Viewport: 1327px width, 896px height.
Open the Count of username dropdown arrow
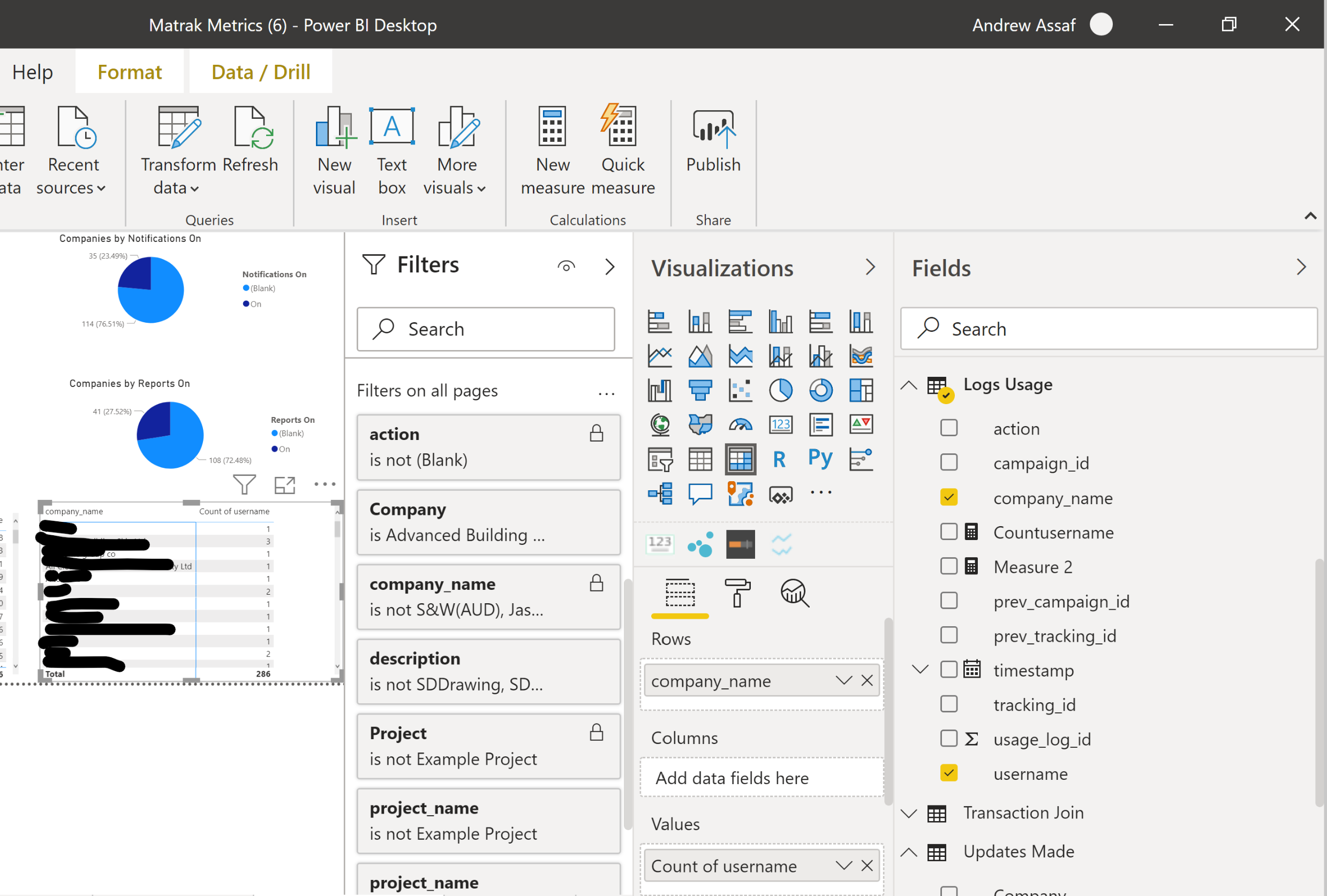[x=843, y=865]
